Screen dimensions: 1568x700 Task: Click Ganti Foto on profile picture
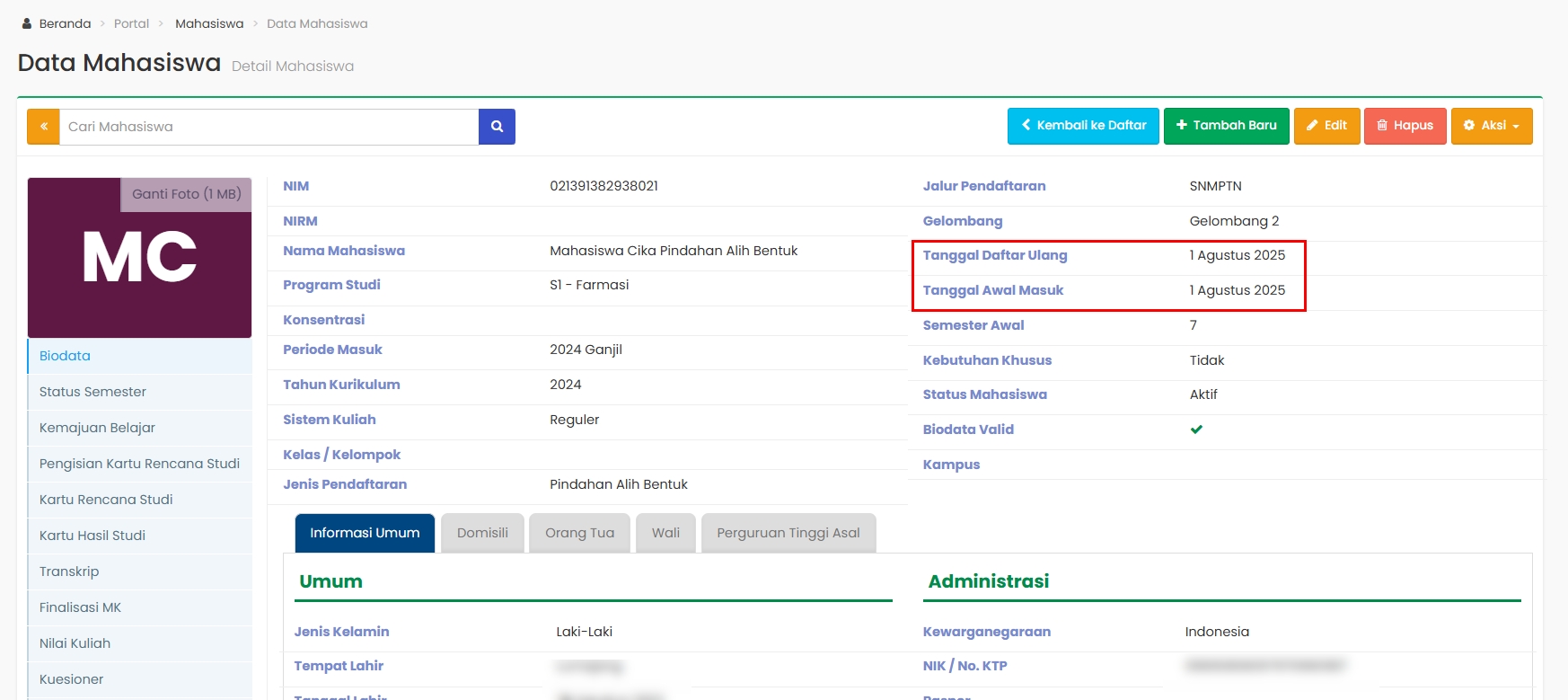(x=186, y=194)
